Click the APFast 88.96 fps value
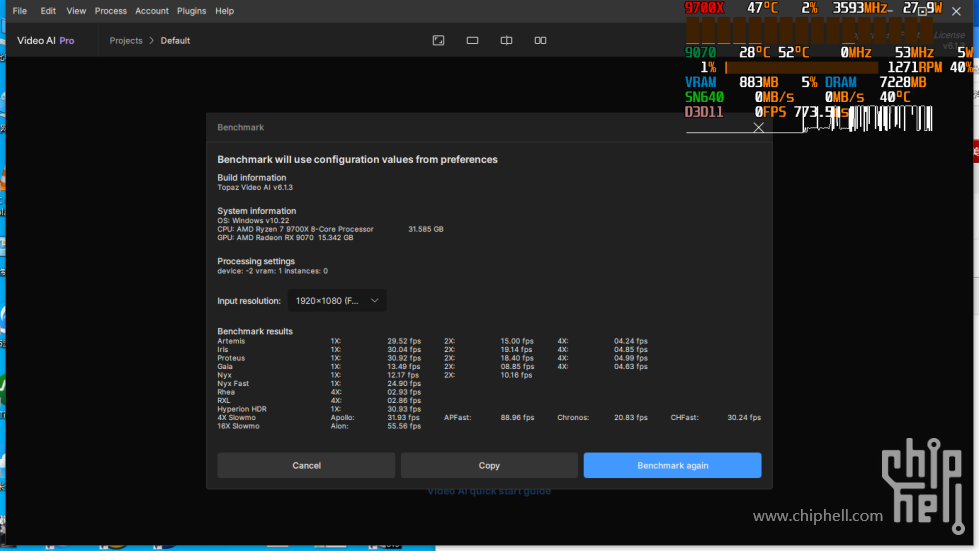979x551 pixels. (x=517, y=417)
